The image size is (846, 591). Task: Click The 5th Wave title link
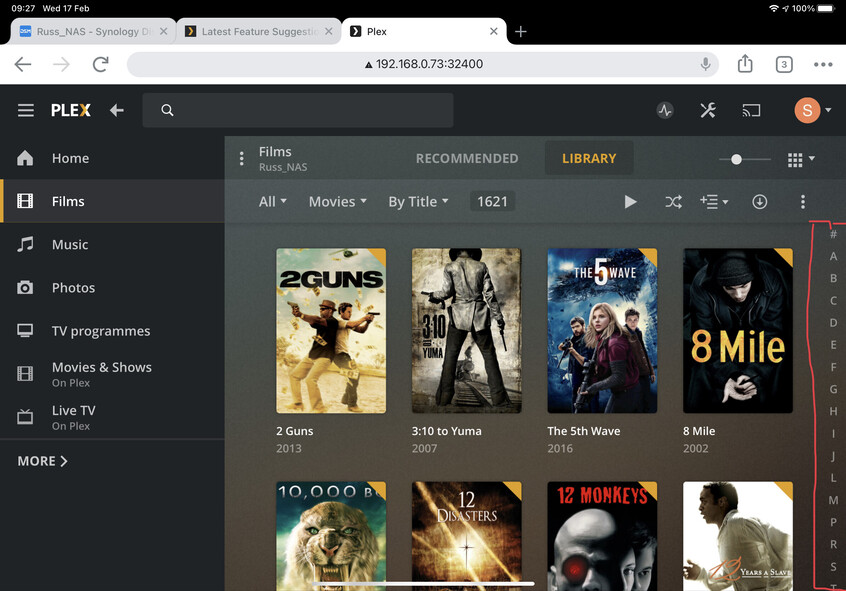point(584,431)
